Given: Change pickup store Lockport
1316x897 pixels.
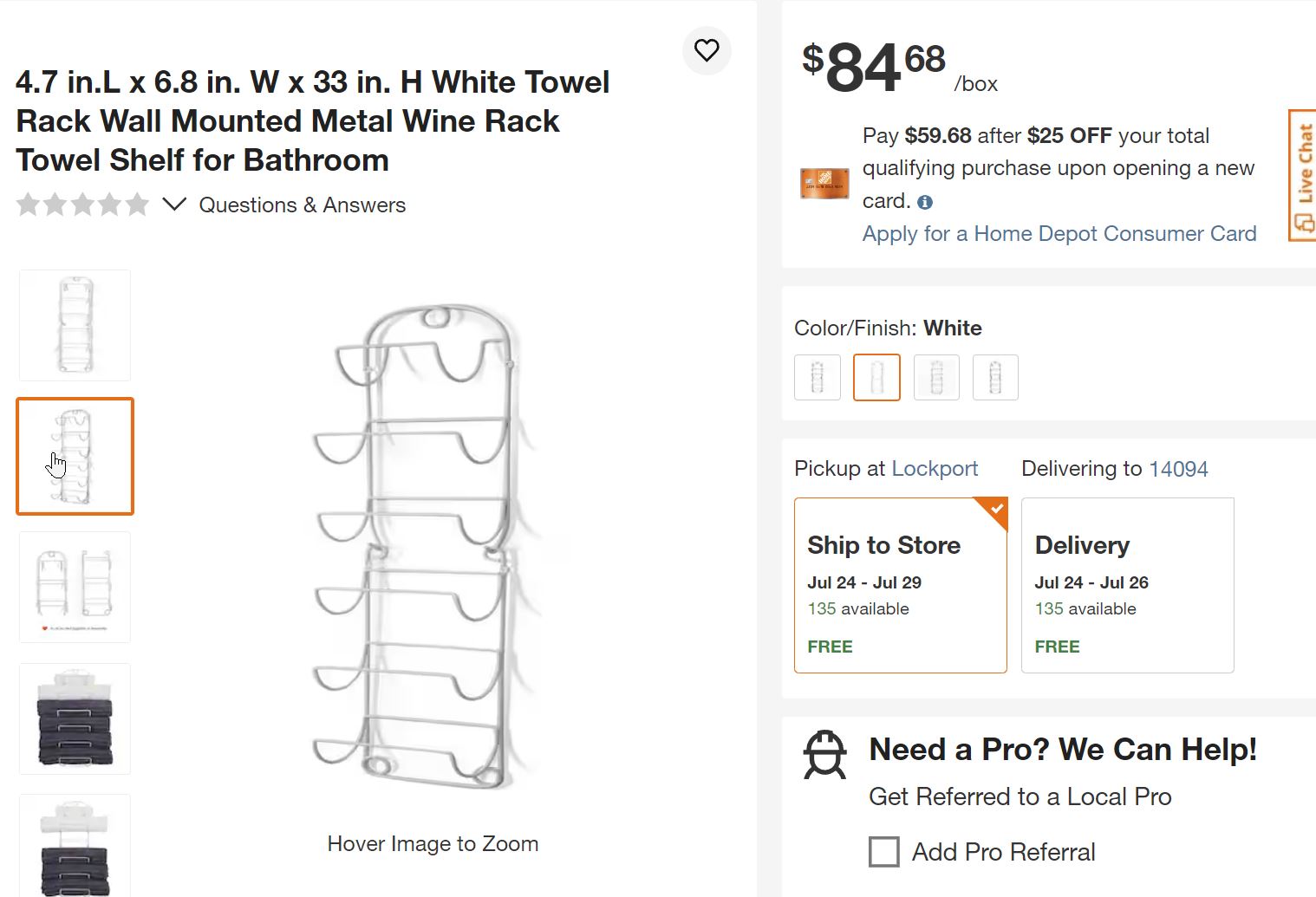Looking at the screenshot, I should coord(935,469).
